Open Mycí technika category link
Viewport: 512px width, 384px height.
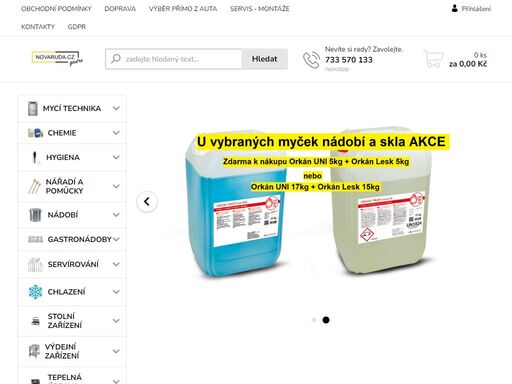[x=72, y=108]
